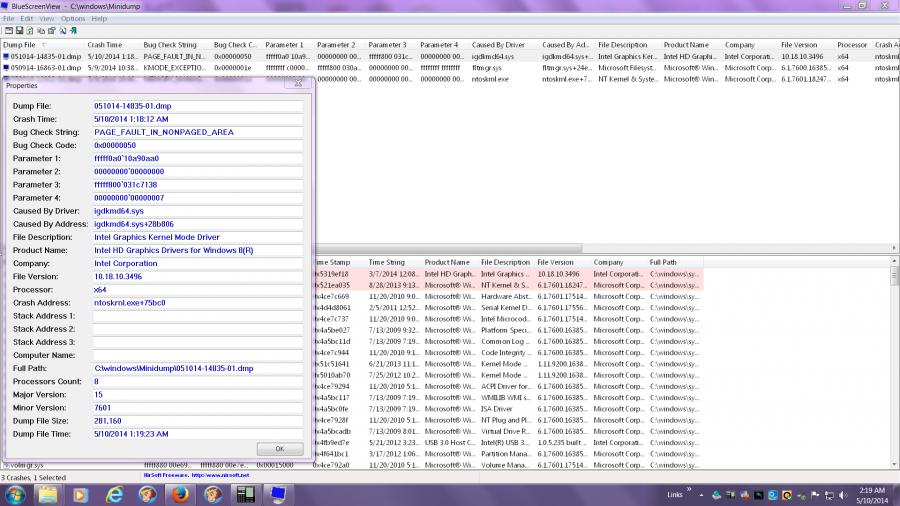The height and width of the screenshot is (506, 900).
Task: Click the volume speaker tray icon
Action: pos(843,495)
